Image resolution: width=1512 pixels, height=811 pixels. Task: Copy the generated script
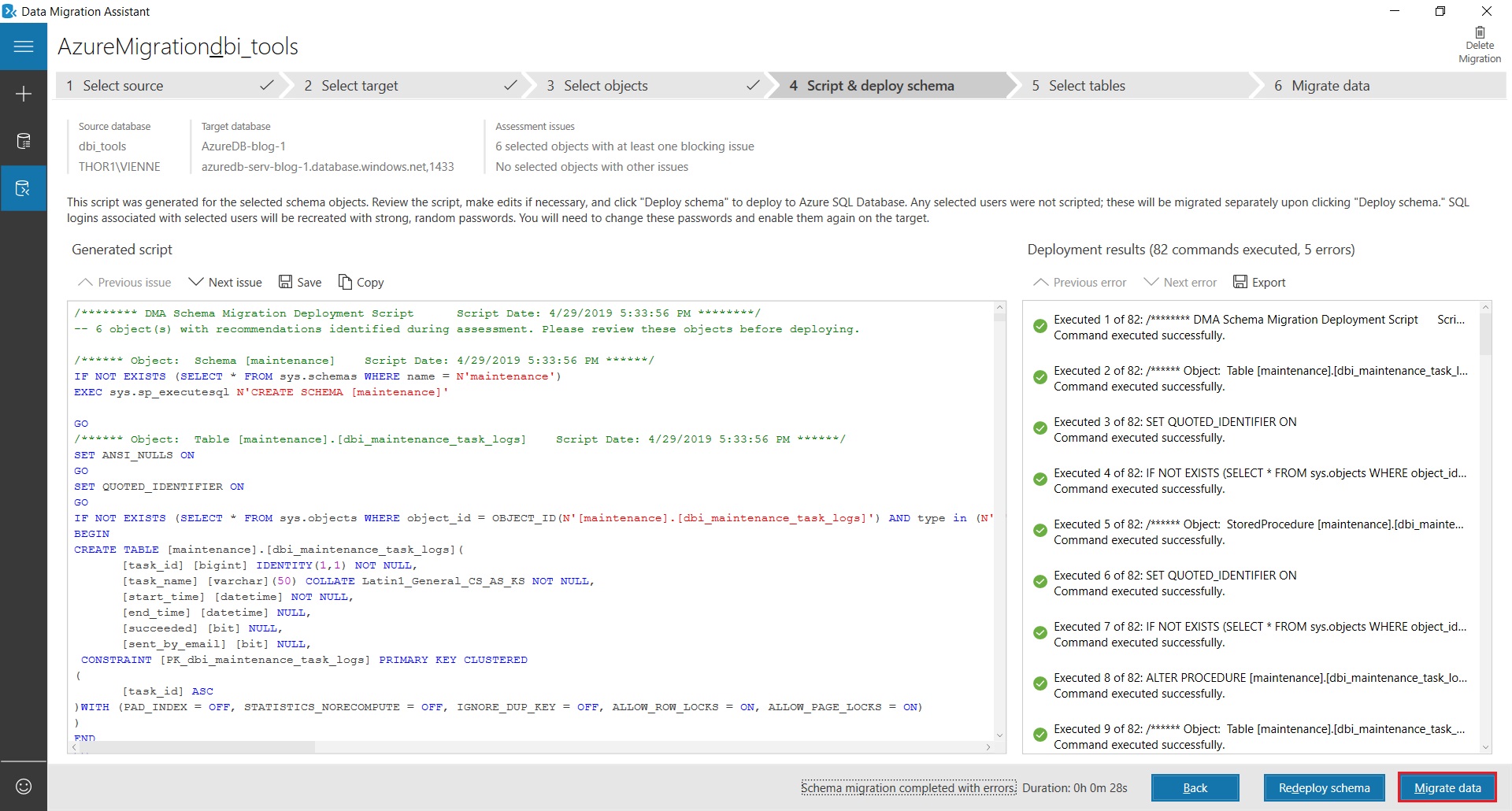(361, 282)
